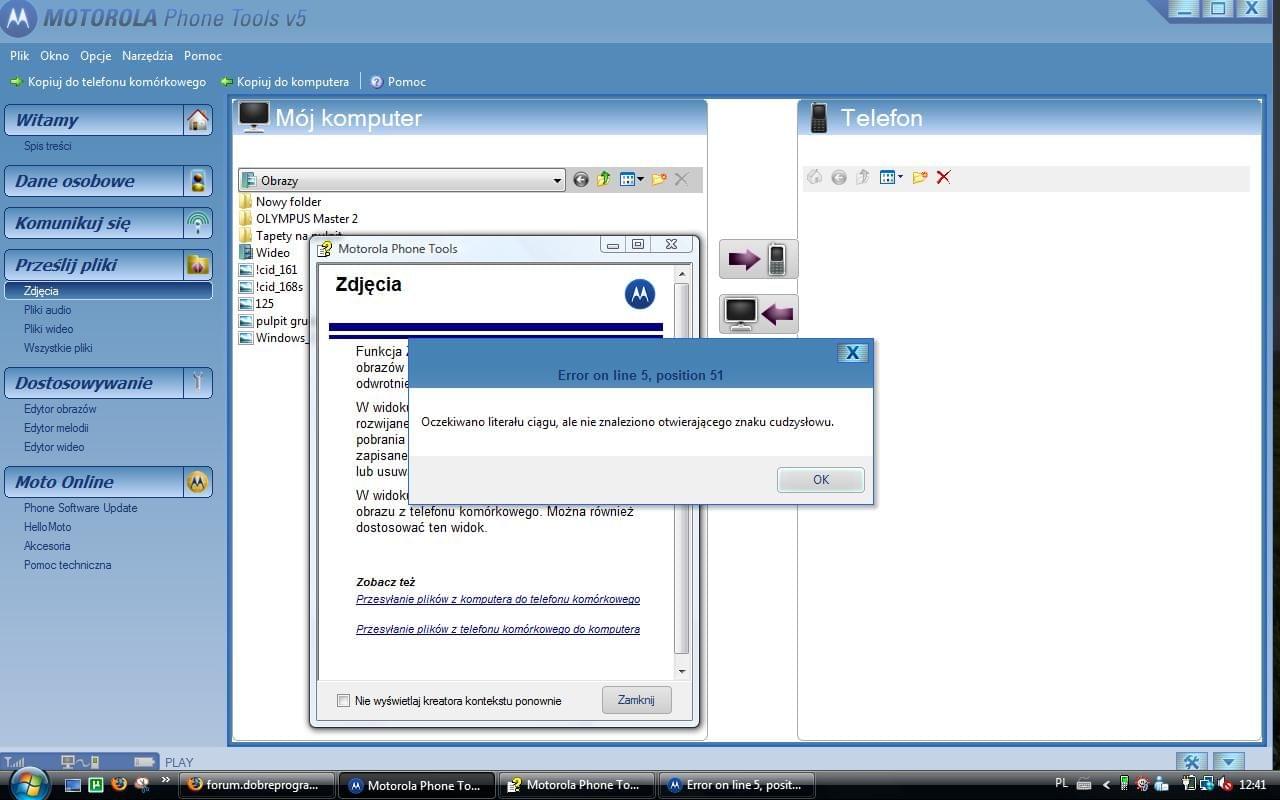Click the down-arrow button in the status bar
The height and width of the screenshot is (800, 1280).
point(1228,762)
